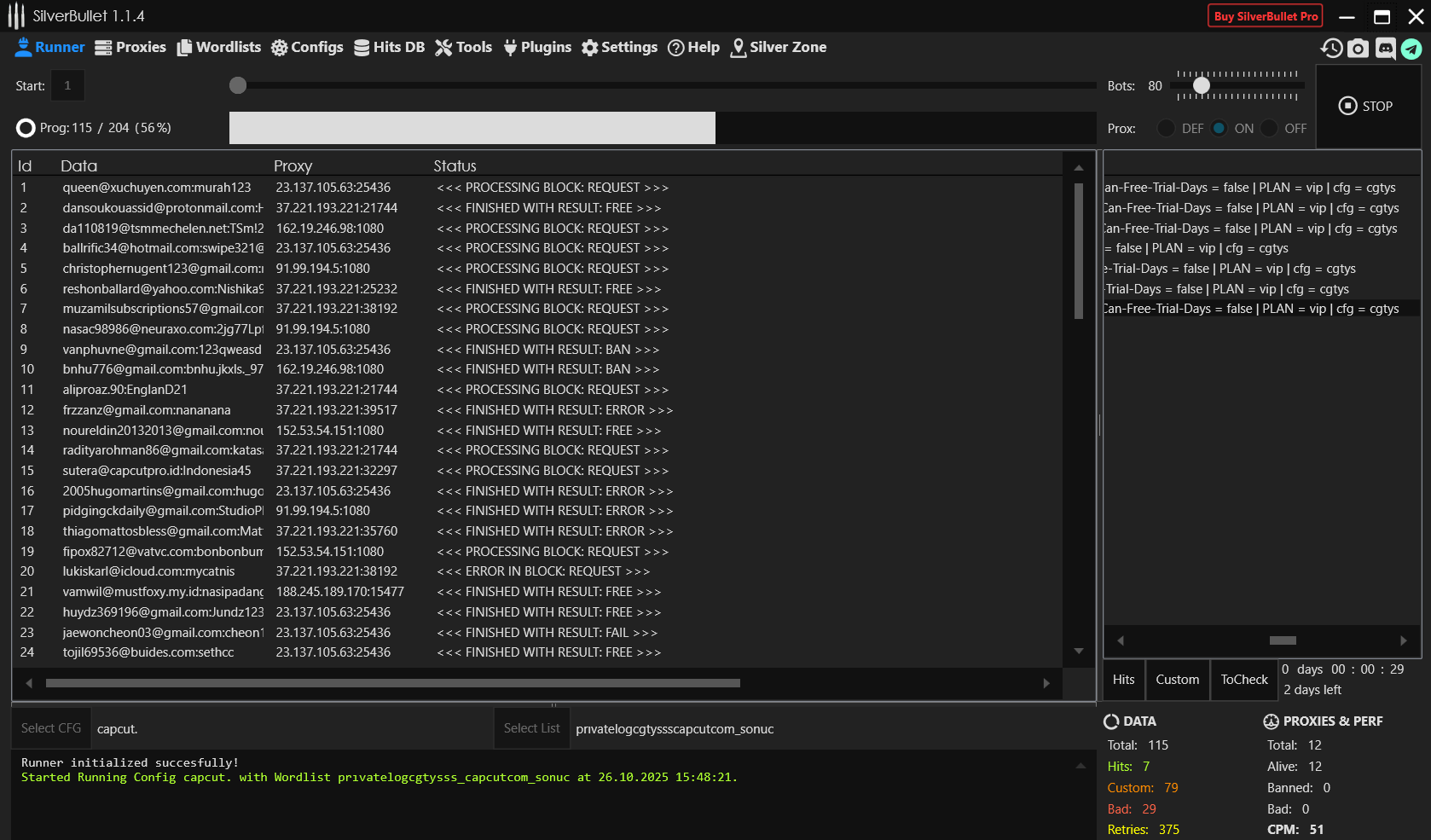Click the hits panel horizontal scrollbar thumb

click(1283, 640)
